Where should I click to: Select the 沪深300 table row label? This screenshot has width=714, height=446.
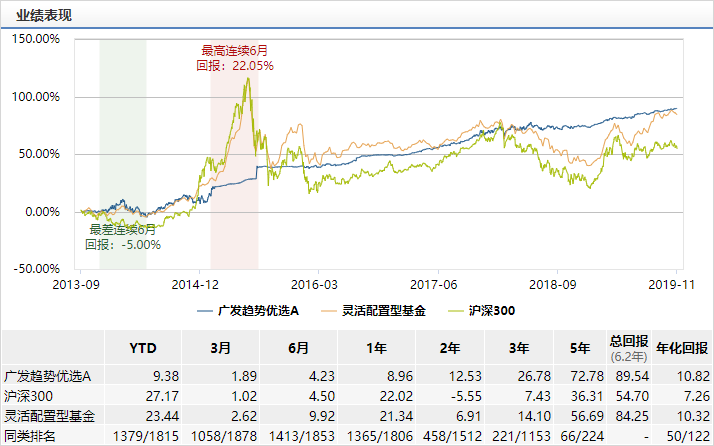pyautogui.click(x=28, y=396)
